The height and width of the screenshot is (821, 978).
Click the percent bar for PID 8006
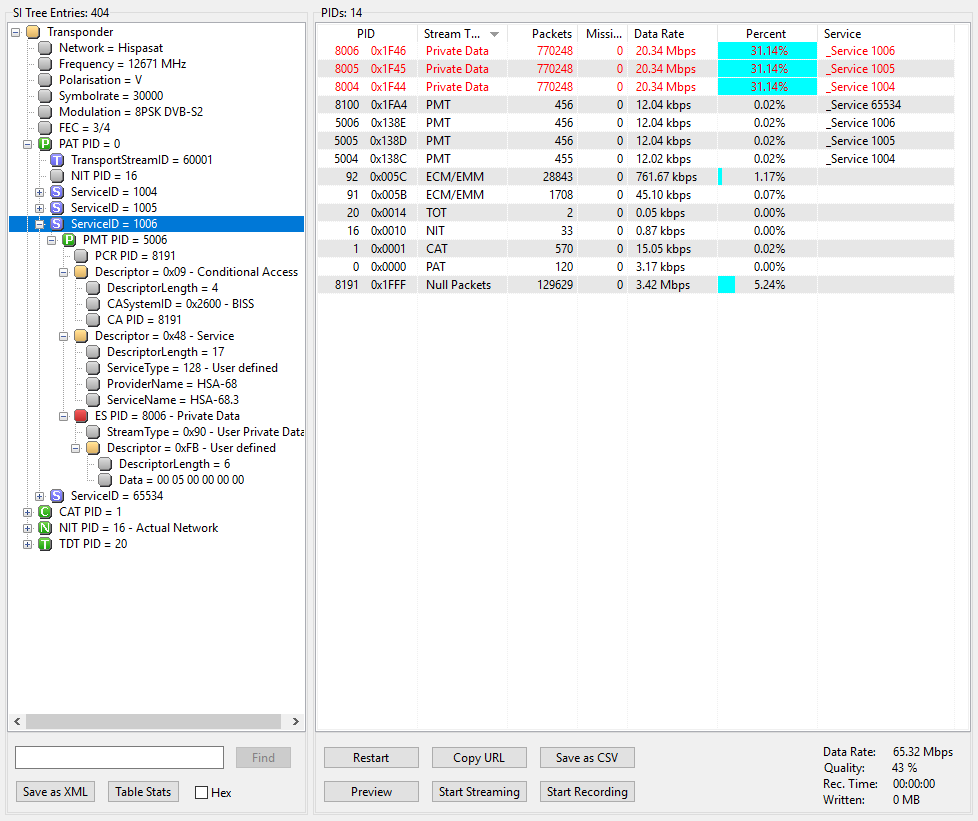[x=767, y=51]
